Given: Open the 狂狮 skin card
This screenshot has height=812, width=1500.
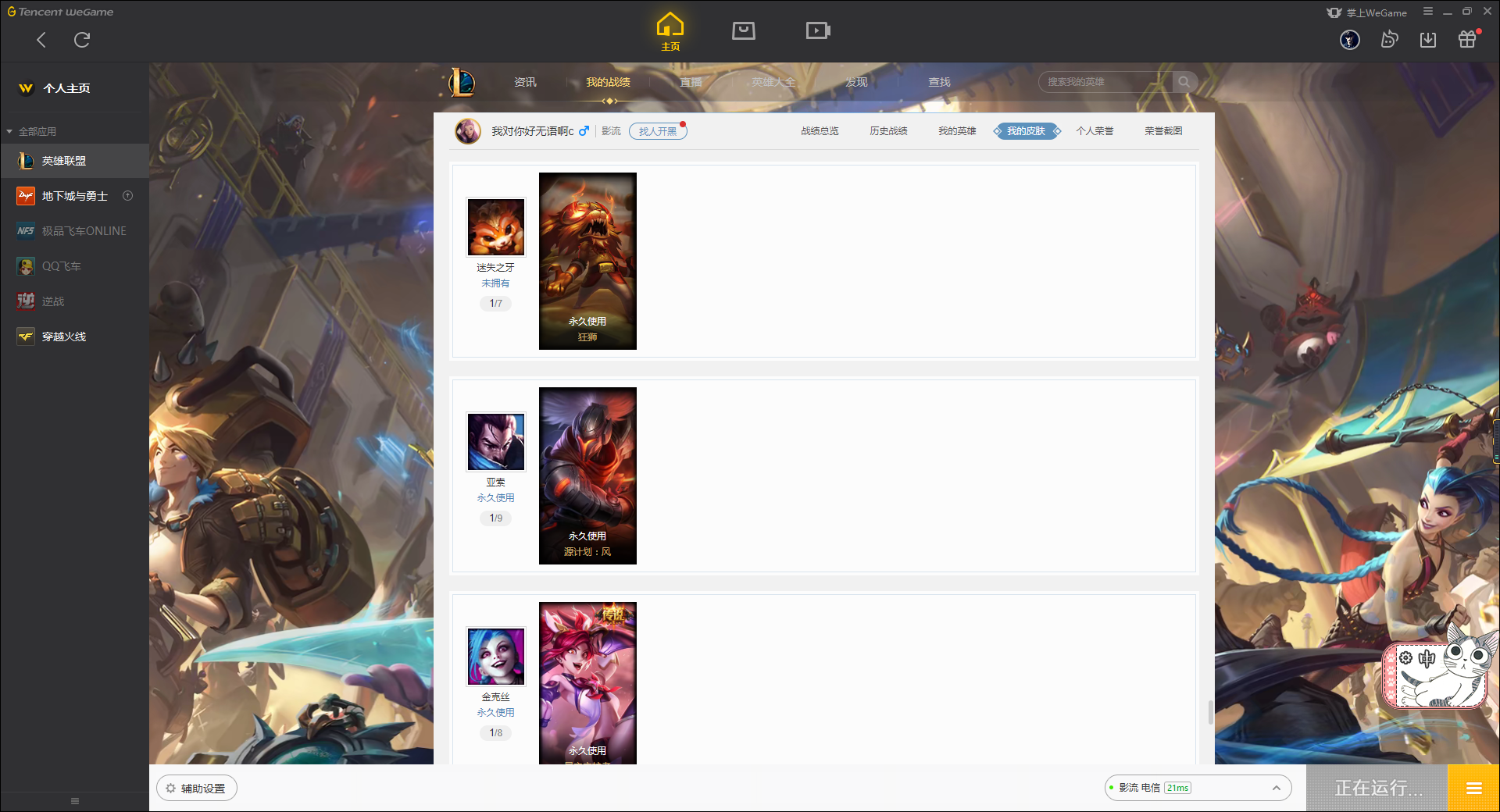Looking at the screenshot, I should click(587, 261).
